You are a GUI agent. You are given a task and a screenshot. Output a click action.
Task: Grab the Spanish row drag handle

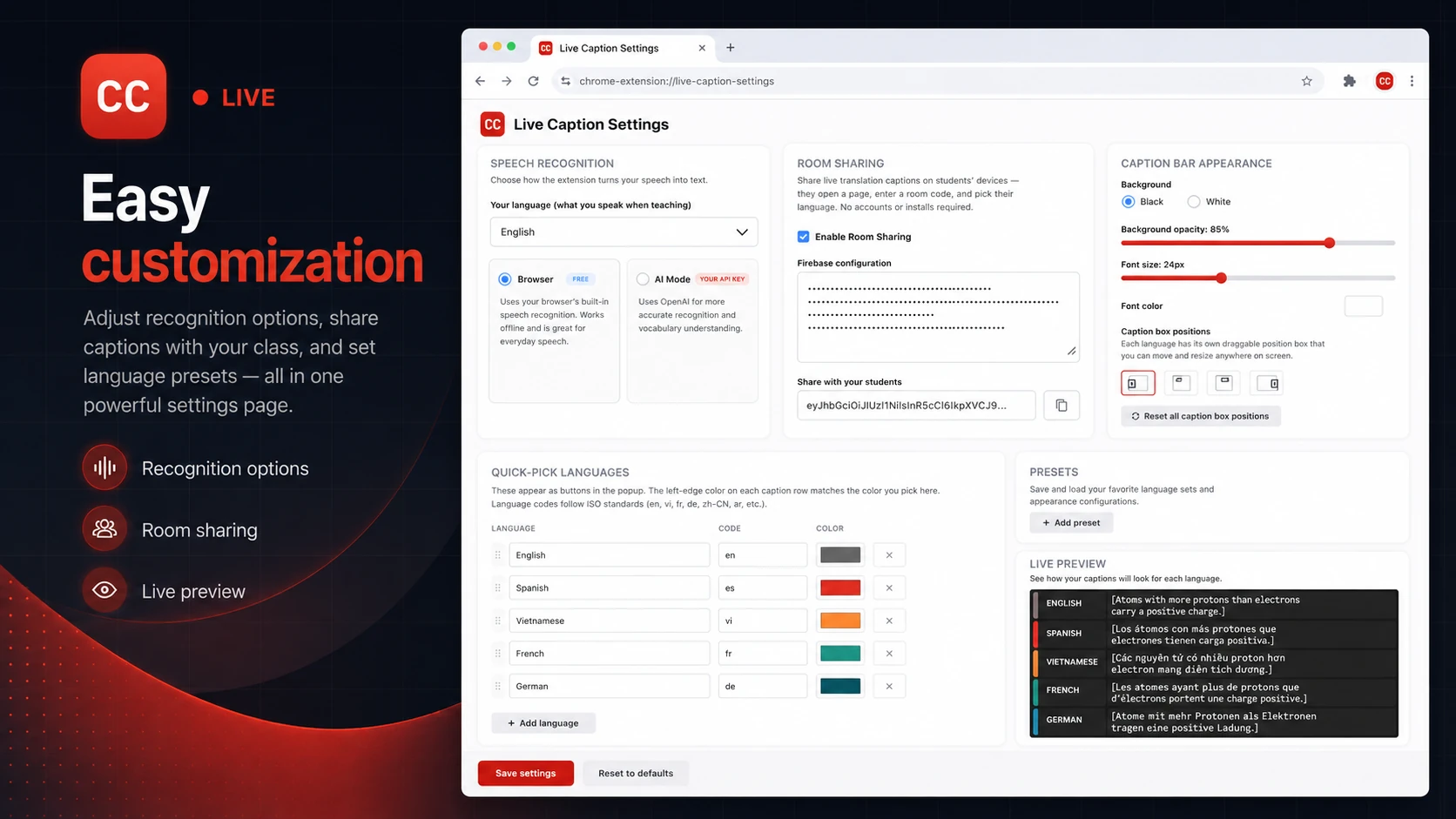click(498, 587)
